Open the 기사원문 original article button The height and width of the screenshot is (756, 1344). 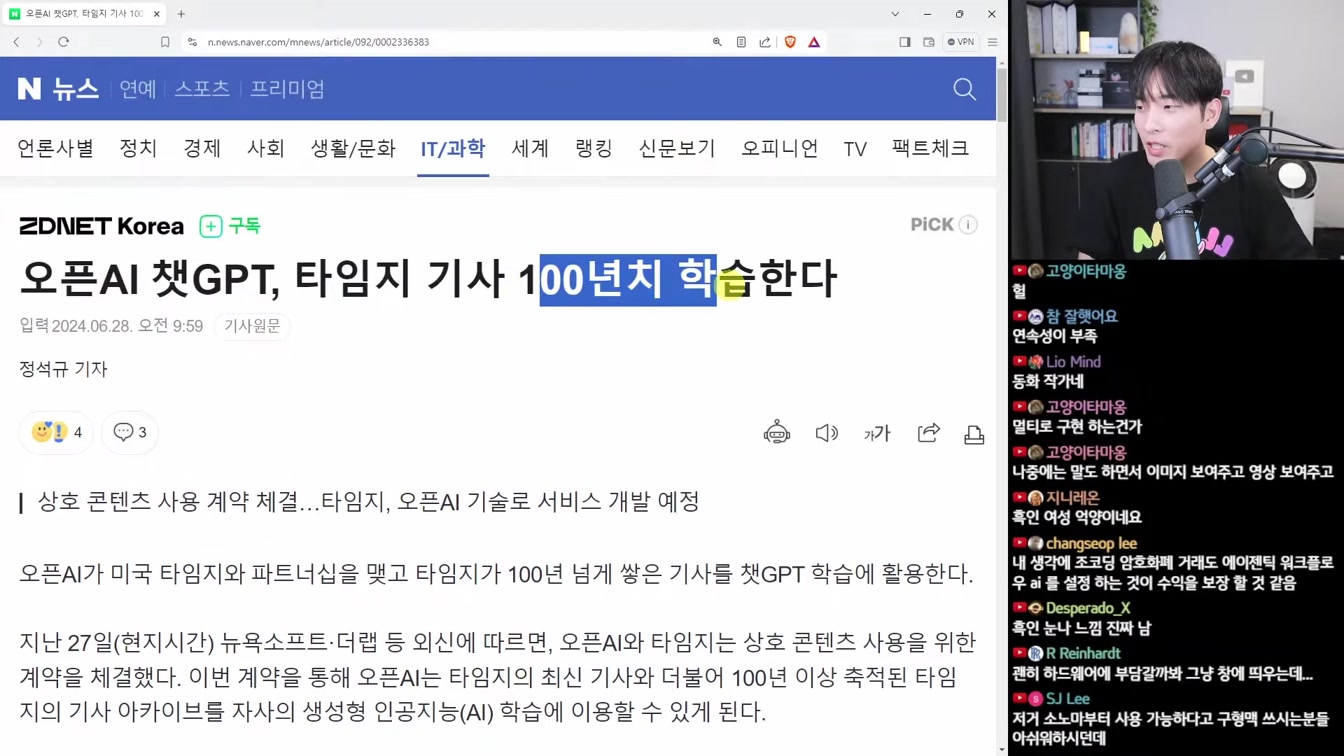252,326
